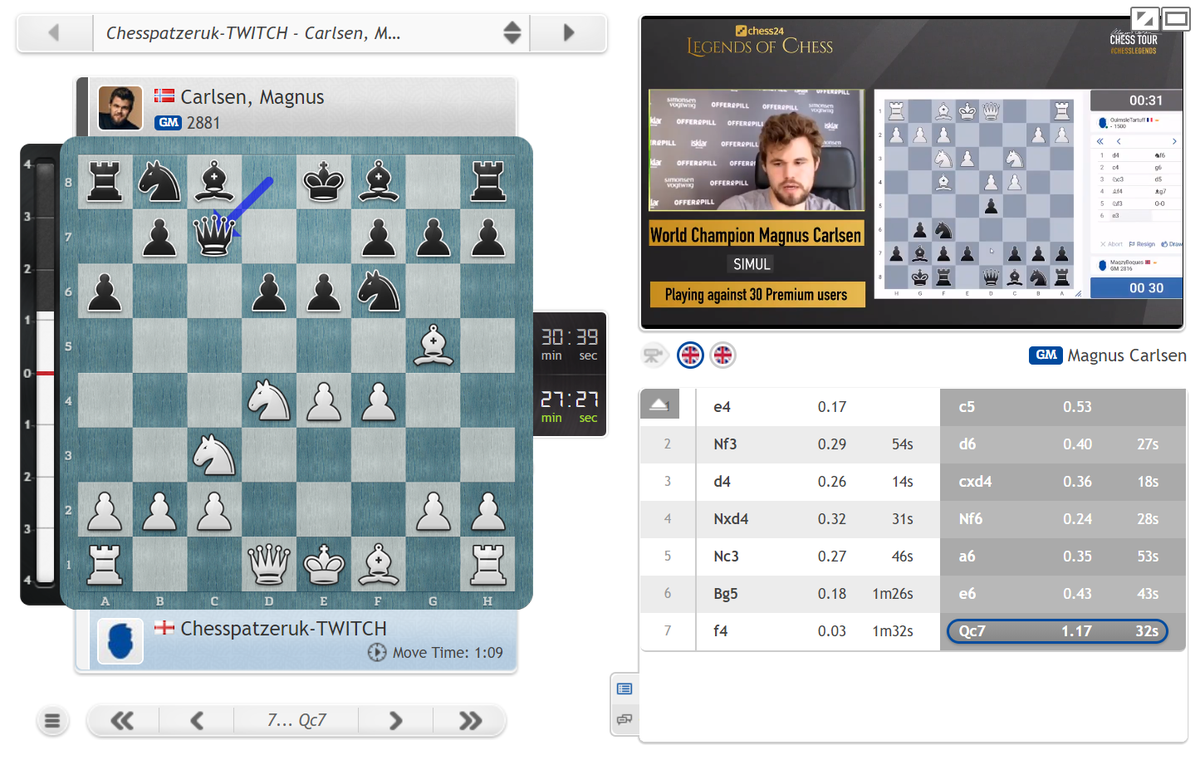
Task: Click the GM badge beside commentator Magnus Carlsen
Action: 1045,355
